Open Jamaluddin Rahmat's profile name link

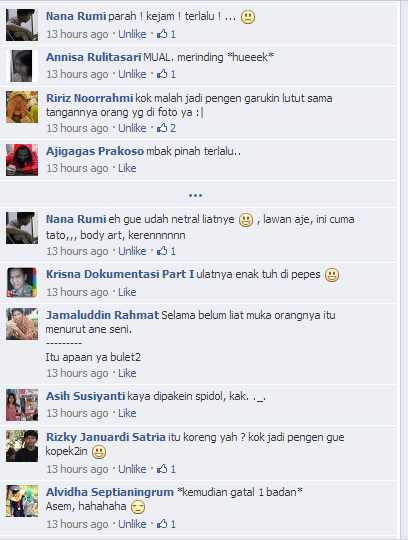102,315
